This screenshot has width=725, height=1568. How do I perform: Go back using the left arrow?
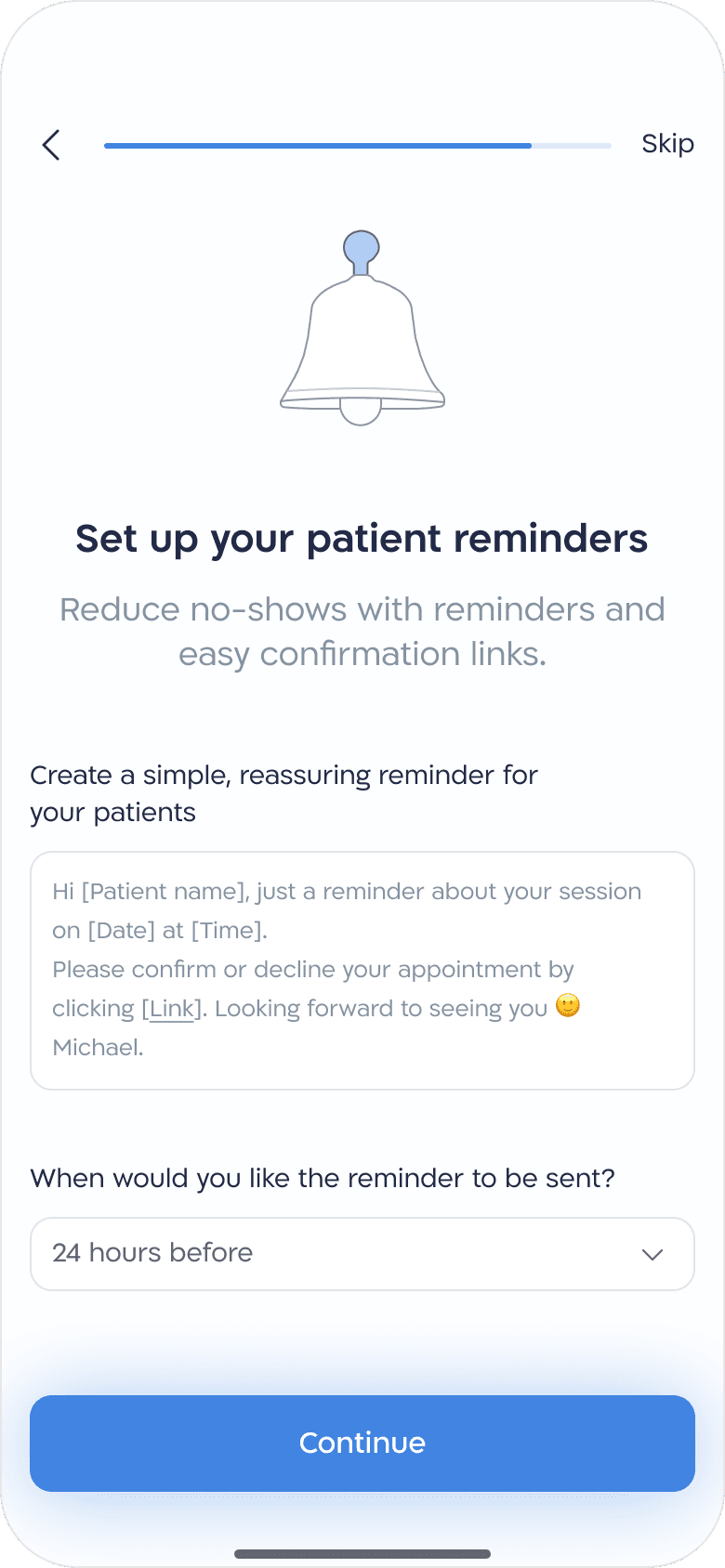tap(51, 145)
